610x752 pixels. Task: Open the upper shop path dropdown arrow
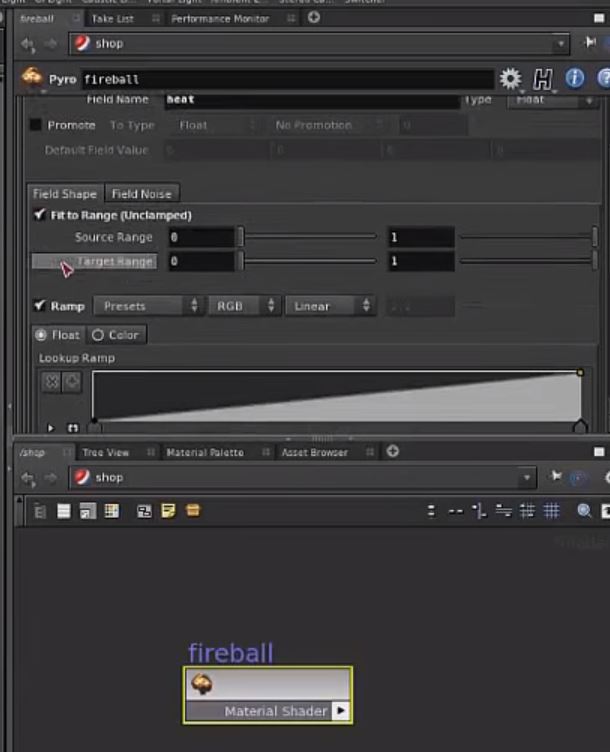(560, 44)
